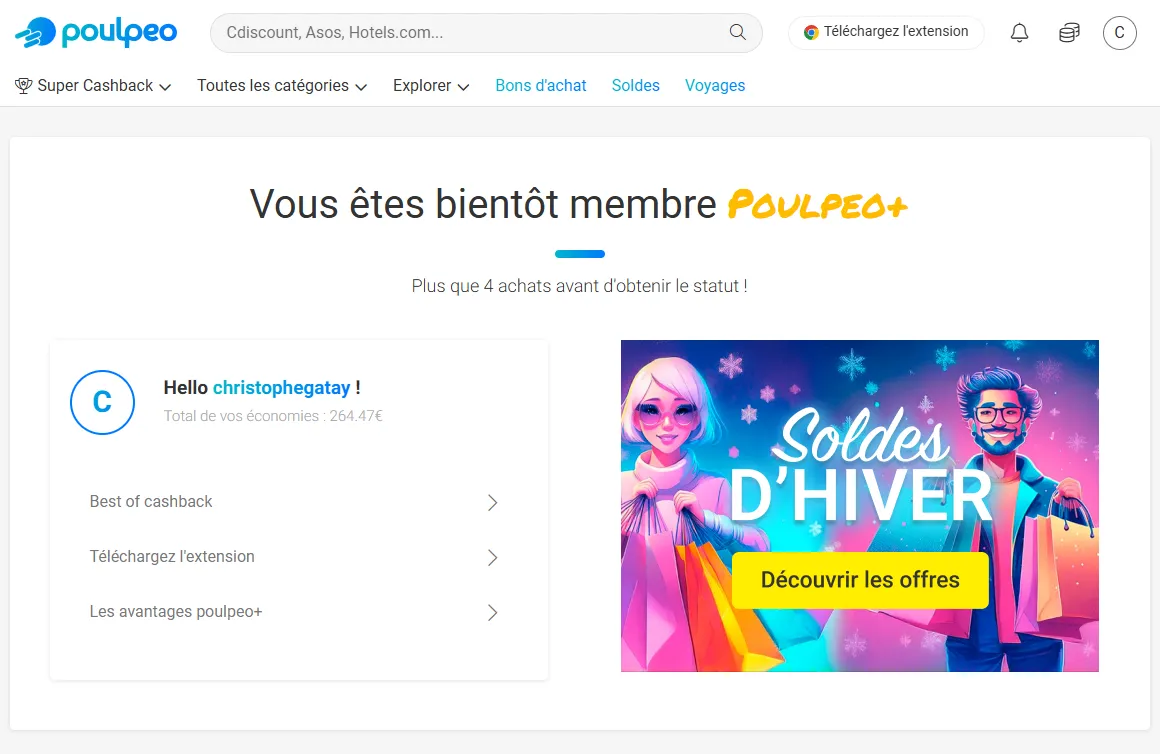Open the Explorer menu
This screenshot has width=1160, height=754.
[x=431, y=86]
